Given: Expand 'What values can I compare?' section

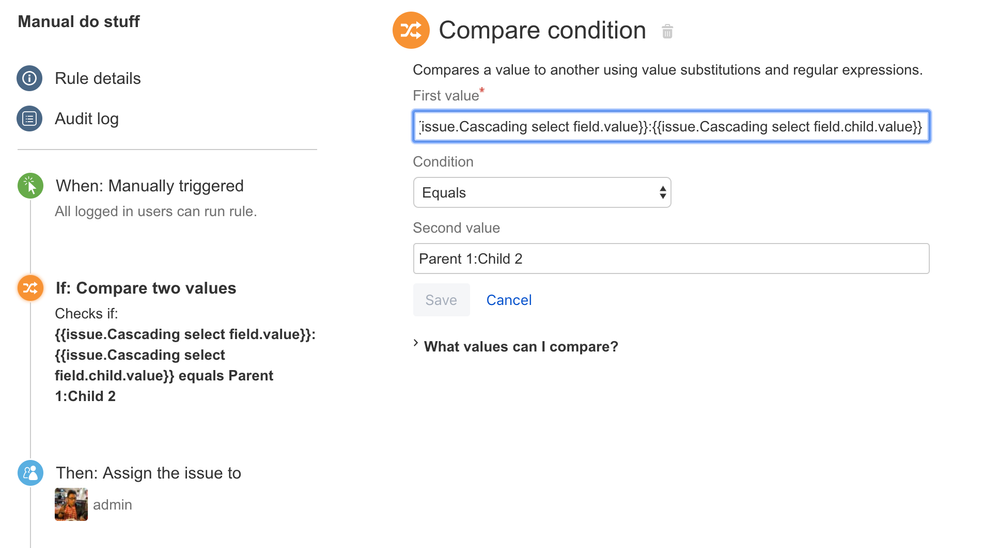Looking at the screenshot, I should [520, 347].
